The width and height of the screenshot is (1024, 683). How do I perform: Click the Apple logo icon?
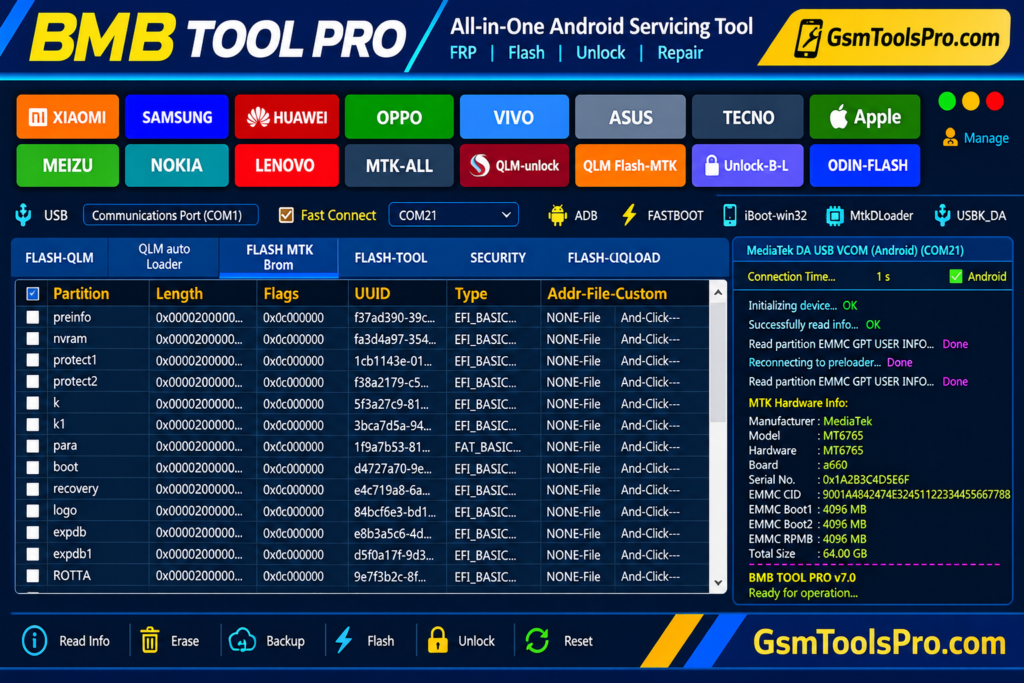pos(839,117)
